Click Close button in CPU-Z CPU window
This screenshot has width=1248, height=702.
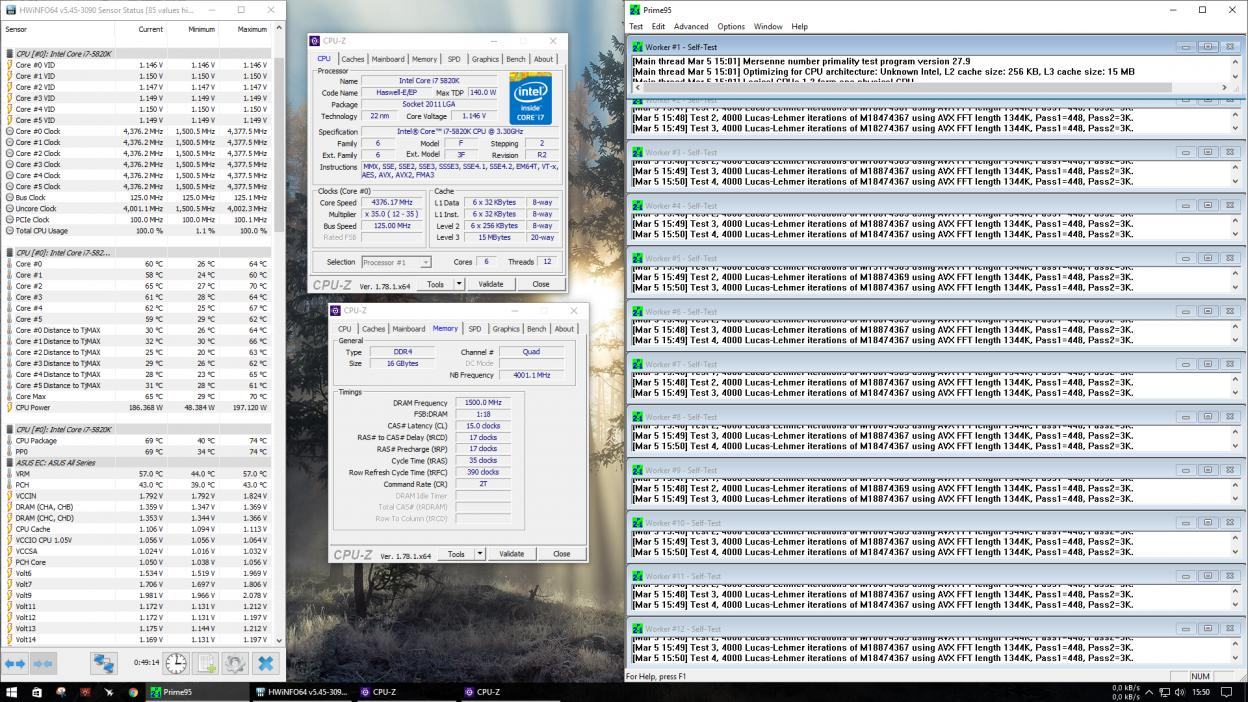pos(540,284)
